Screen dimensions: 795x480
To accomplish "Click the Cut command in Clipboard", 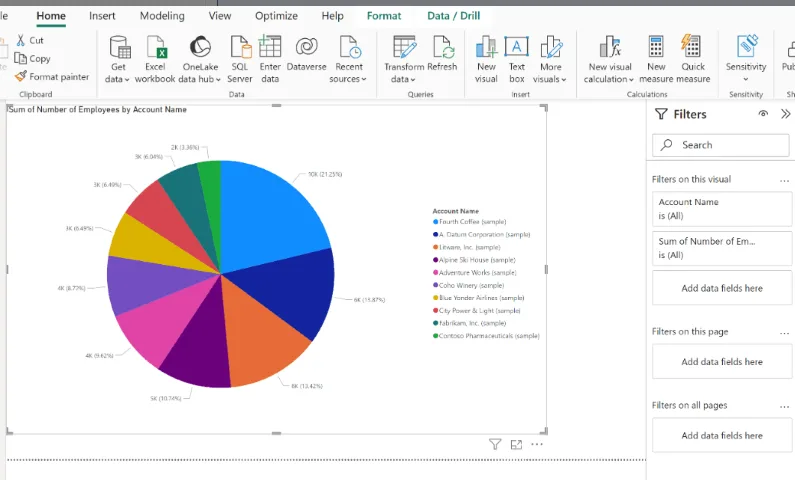I will 30,40.
